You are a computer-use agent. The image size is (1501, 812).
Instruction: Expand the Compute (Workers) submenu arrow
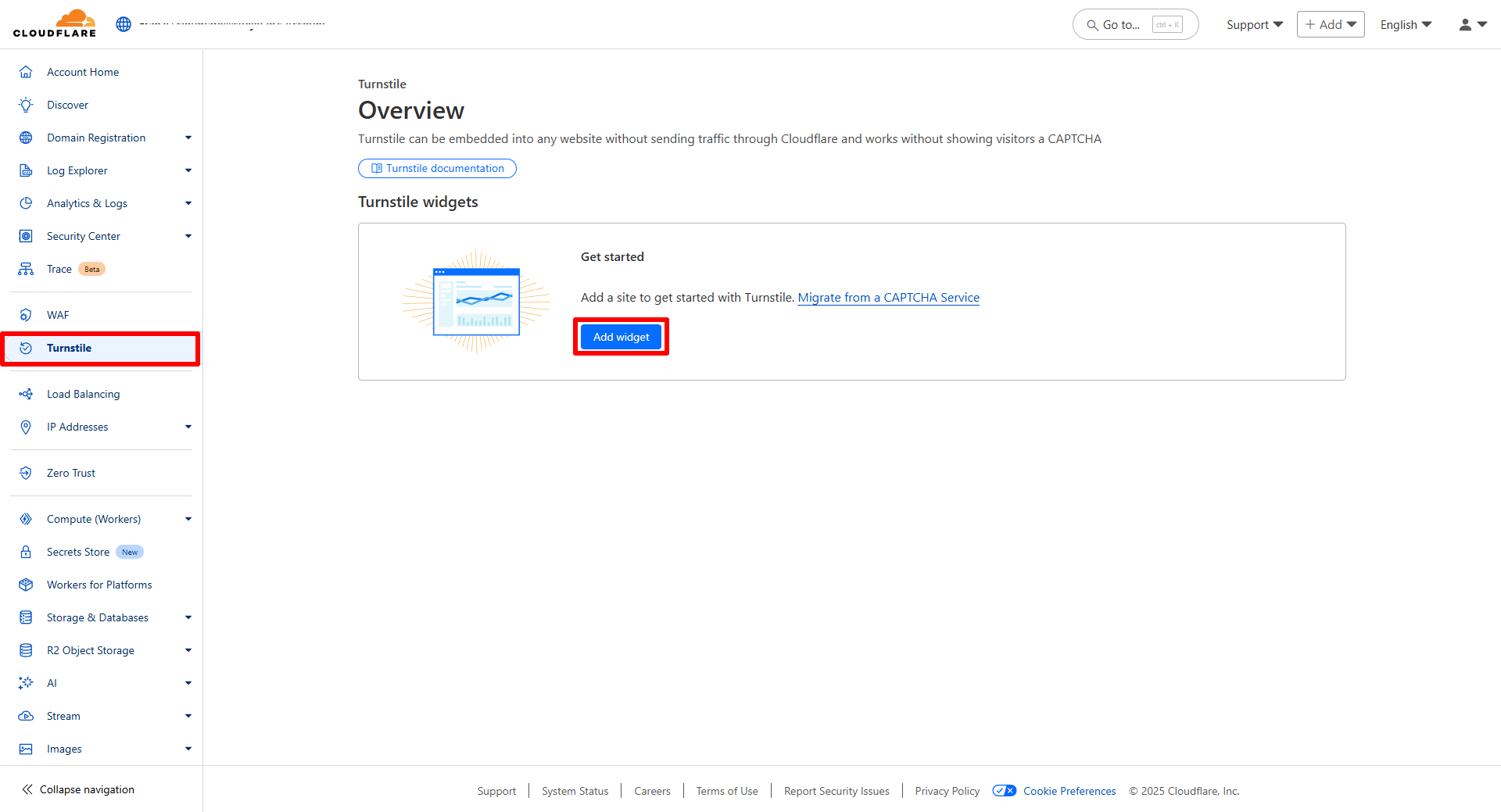(188, 519)
